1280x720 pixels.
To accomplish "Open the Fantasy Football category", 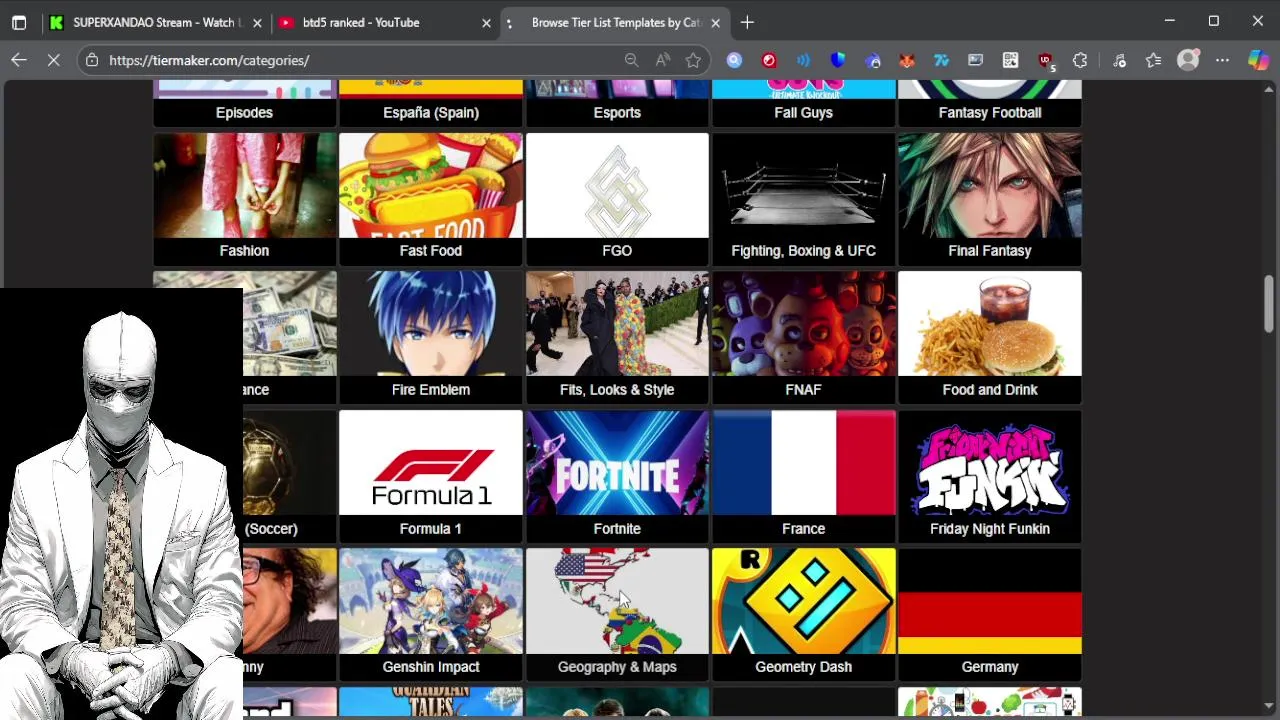I will point(990,103).
